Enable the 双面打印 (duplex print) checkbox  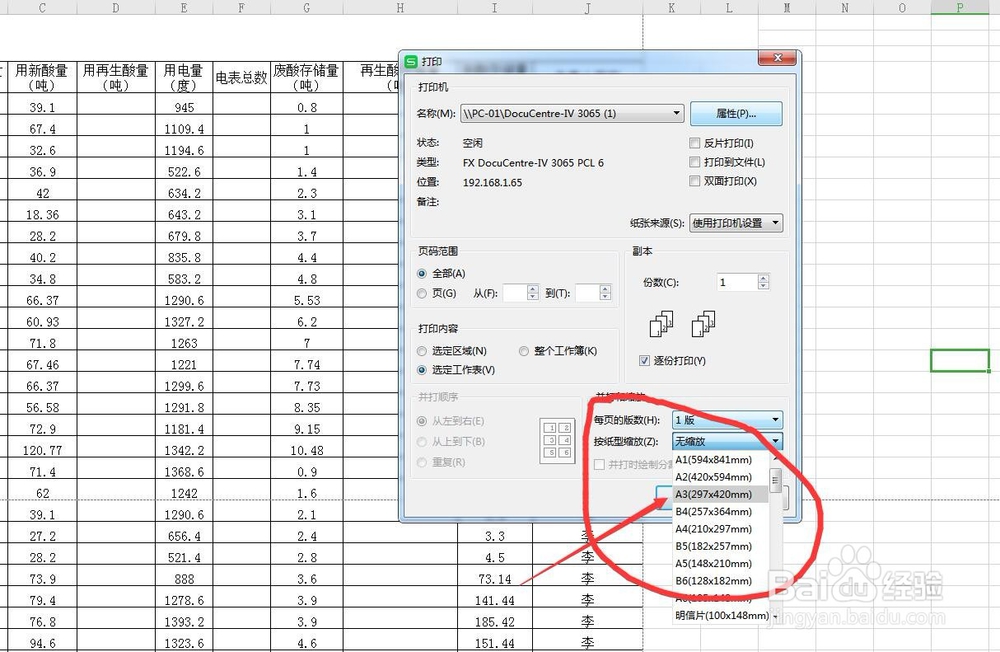pos(694,179)
